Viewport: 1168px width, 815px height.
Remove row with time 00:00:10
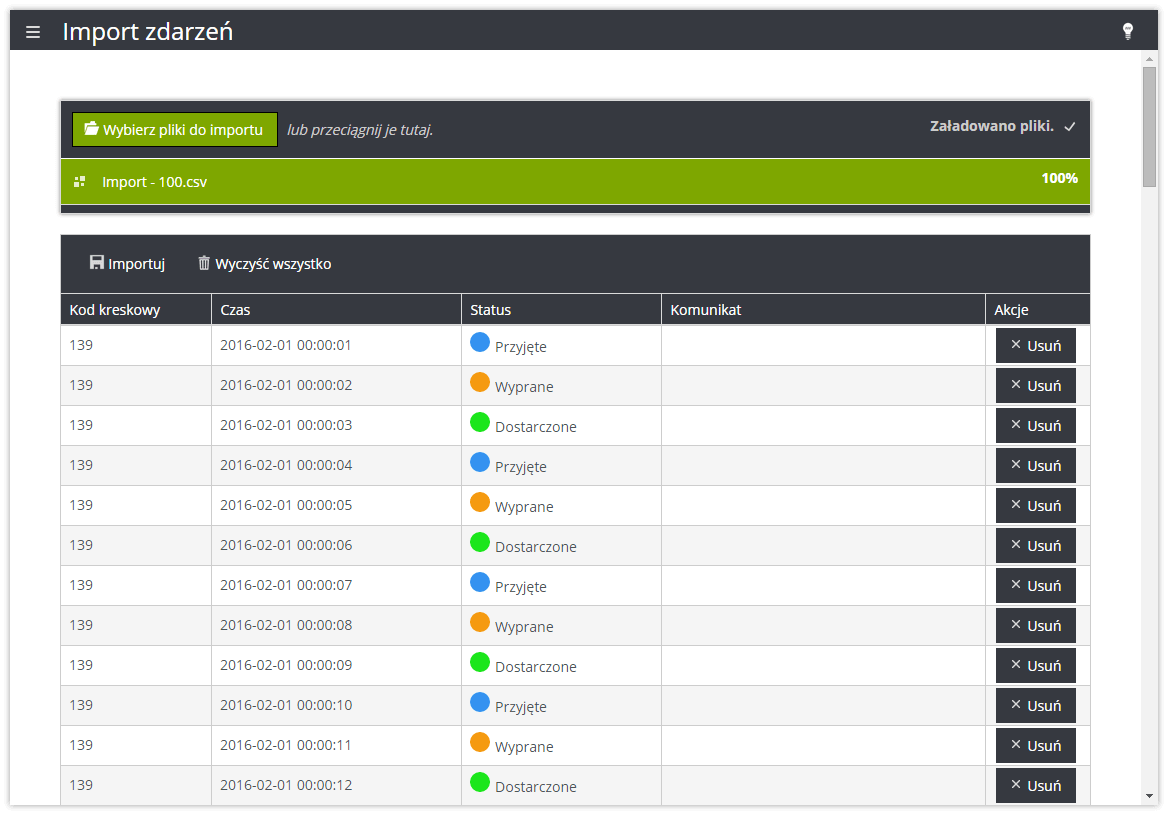click(1035, 705)
